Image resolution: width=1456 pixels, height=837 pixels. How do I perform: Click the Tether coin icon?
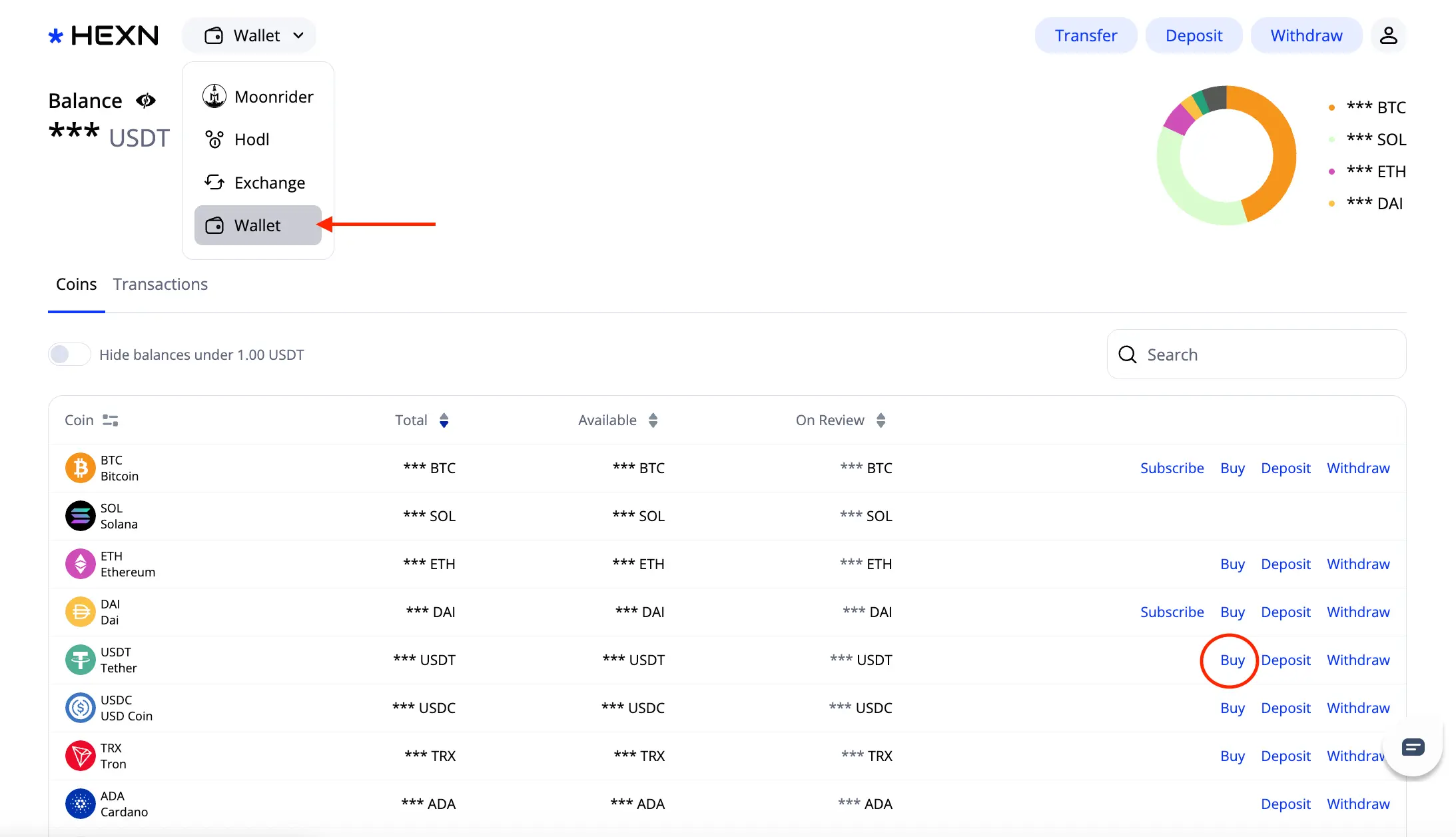(x=81, y=660)
